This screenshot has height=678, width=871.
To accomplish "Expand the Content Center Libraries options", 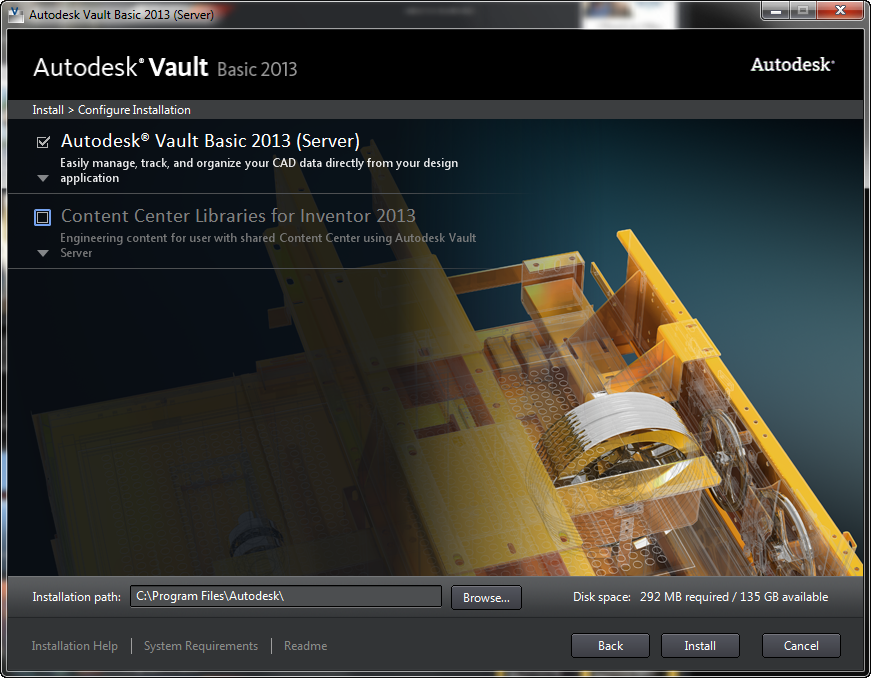I will click(x=42, y=253).
